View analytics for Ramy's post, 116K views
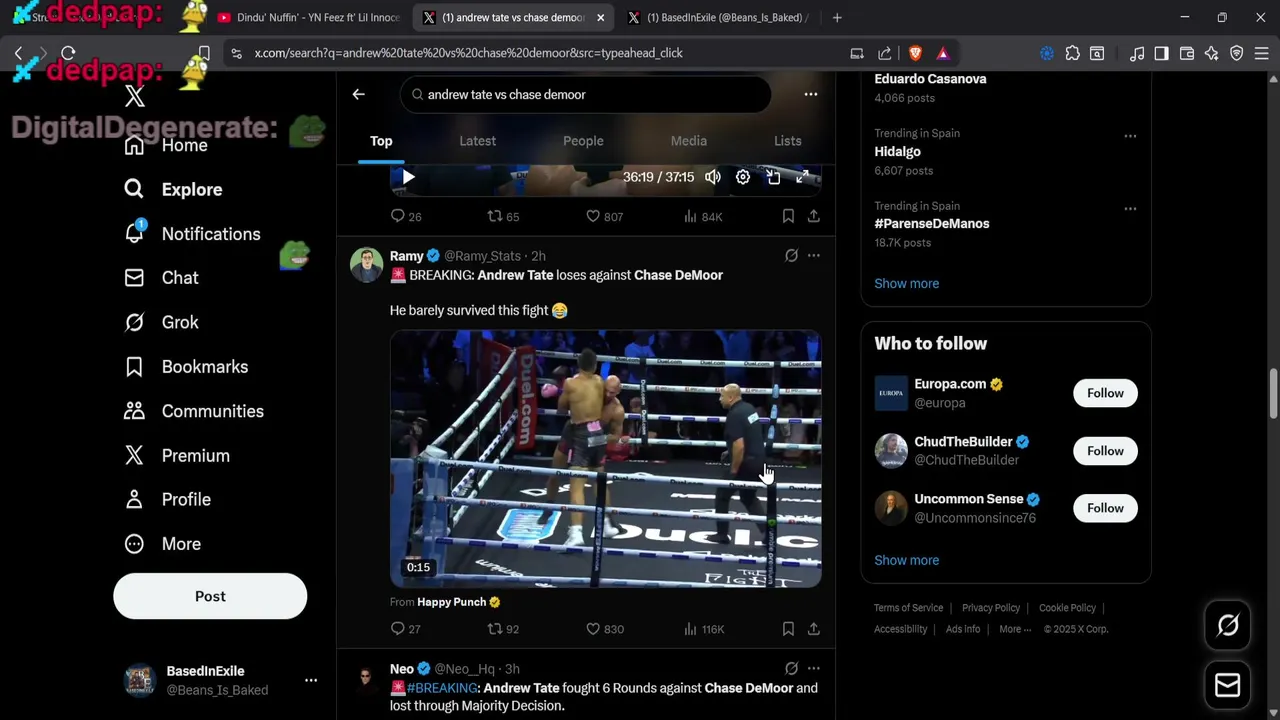Image resolution: width=1280 pixels, height=720 pixels. pos(704,629)
